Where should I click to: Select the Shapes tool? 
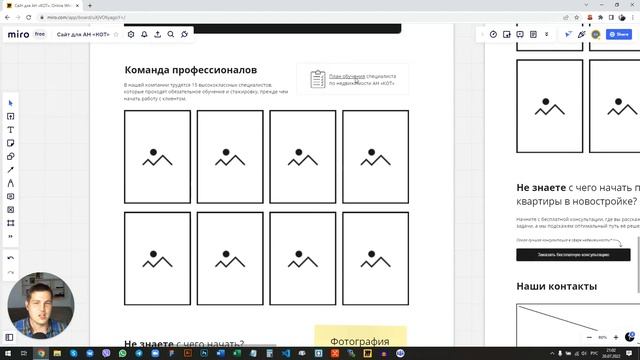coord(11,157)
